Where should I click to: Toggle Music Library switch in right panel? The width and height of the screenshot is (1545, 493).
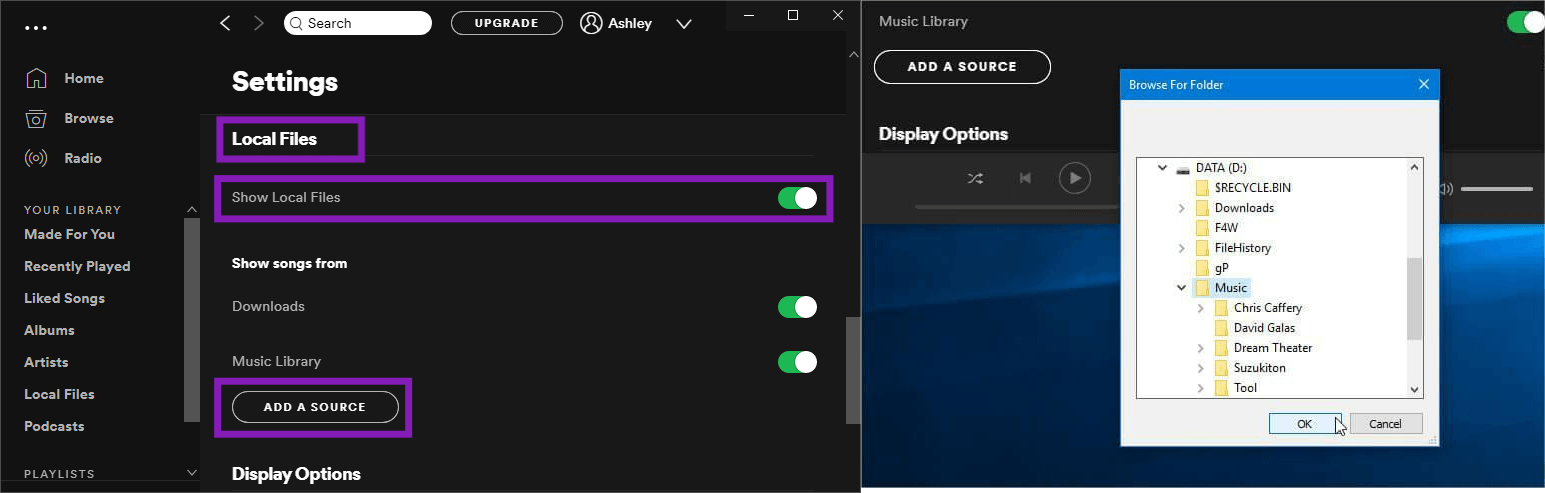(x=1525, y=22)
